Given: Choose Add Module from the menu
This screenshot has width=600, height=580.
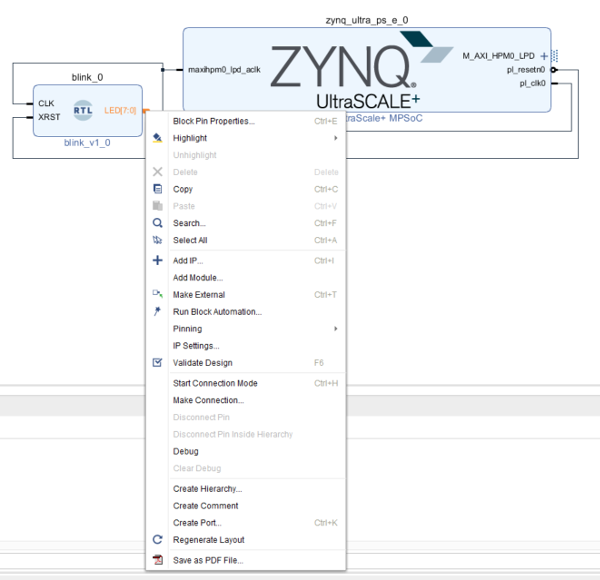Looking at the screenshot, I should [198, 277].
